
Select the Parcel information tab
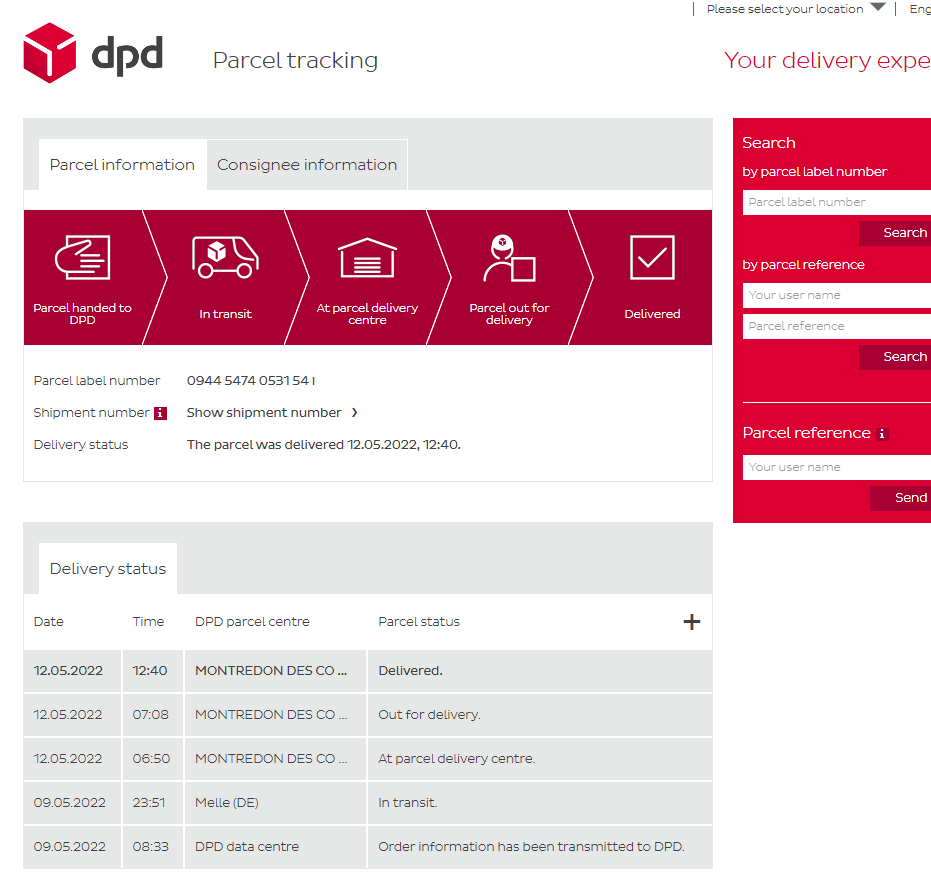[x=122, y=165]
